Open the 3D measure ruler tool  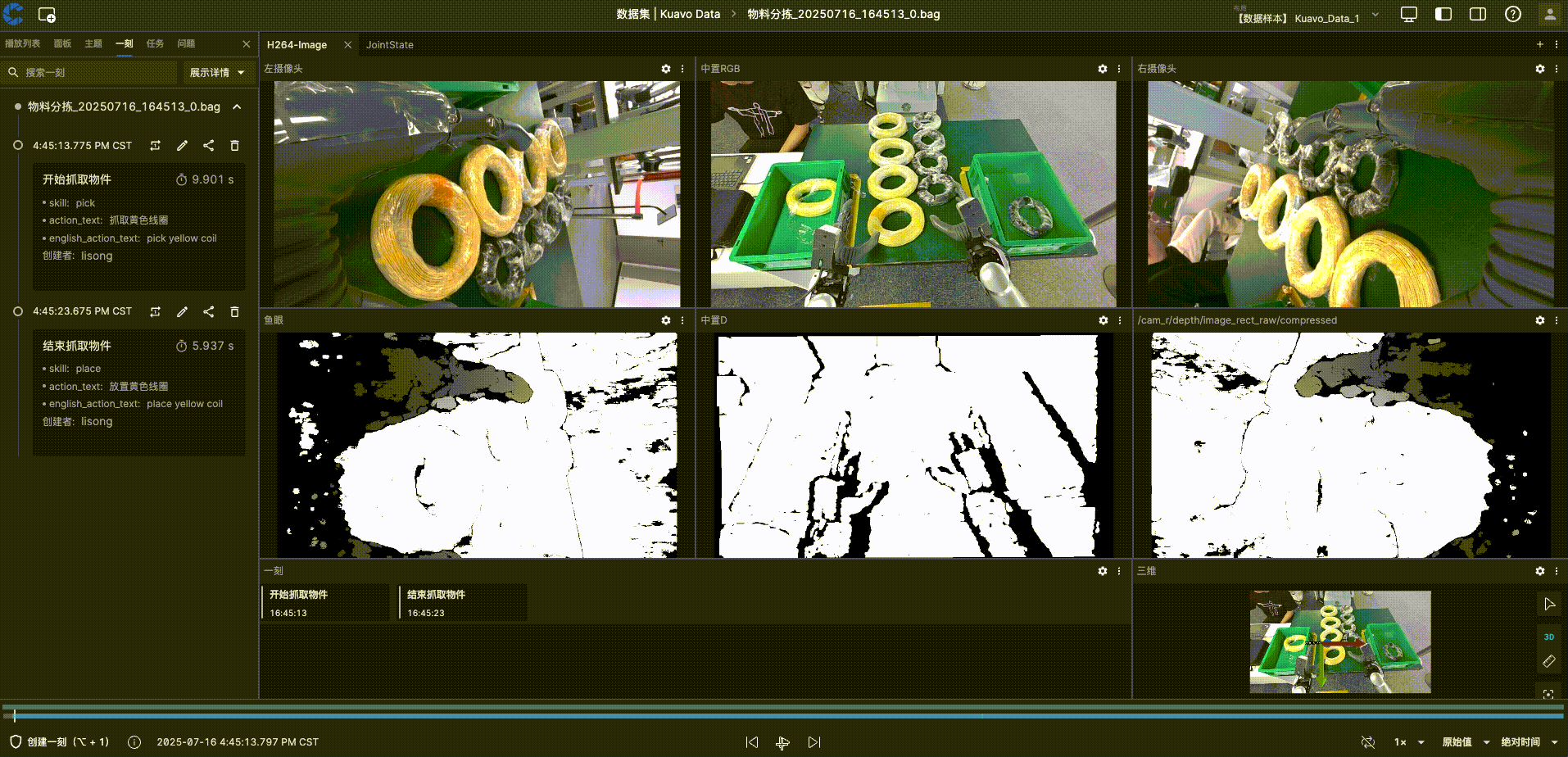click(1548, 661)
